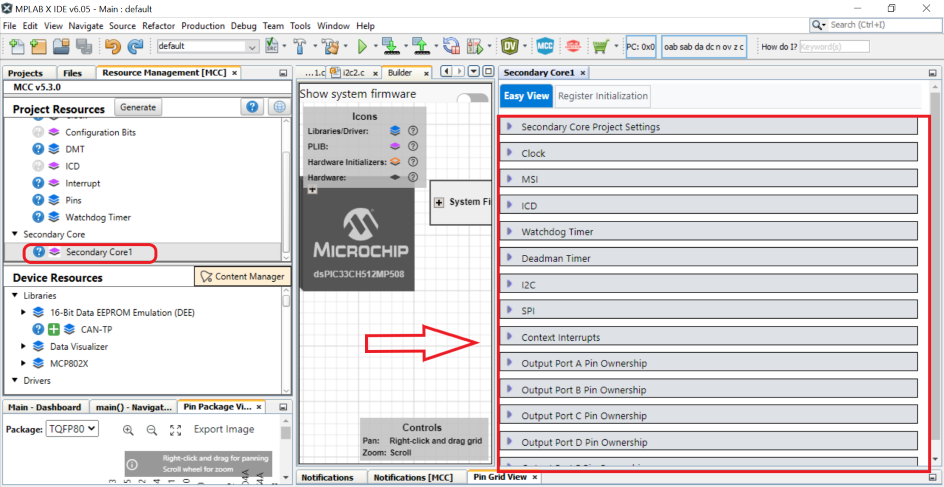This screenshot has height=487, width=944.
Task: Switch to the Projects tab
Action: [25, 73]
